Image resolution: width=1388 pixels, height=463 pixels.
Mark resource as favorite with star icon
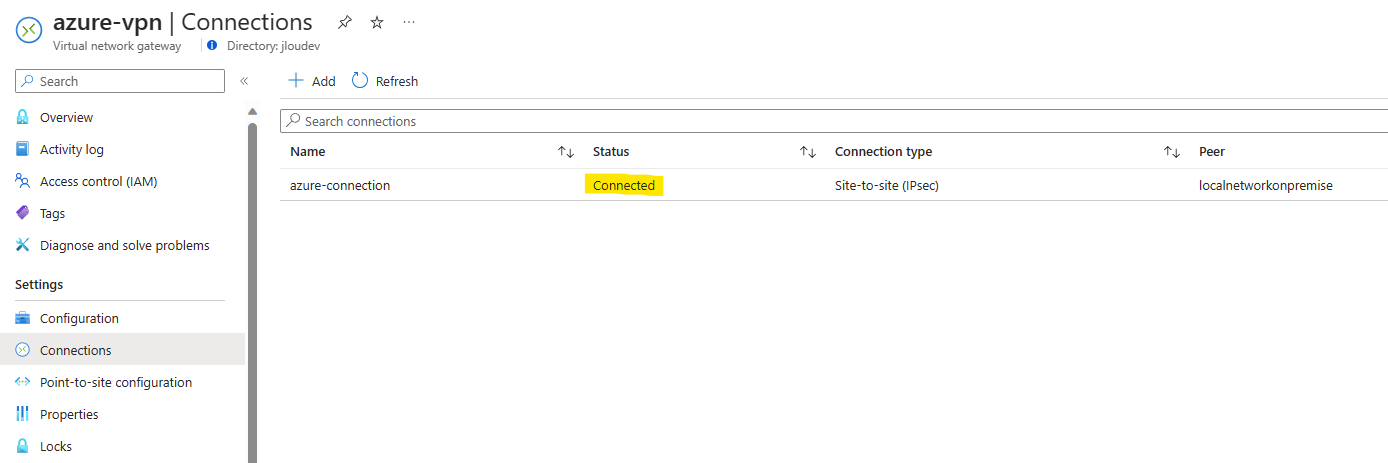pos(377,22)
